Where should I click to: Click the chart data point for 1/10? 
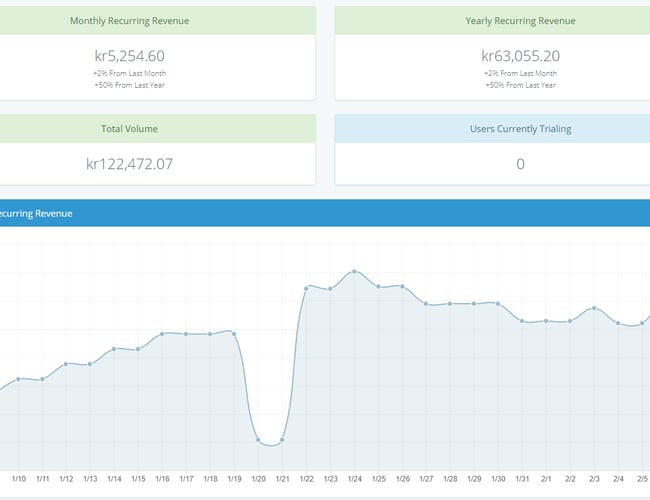[x=19, y=378]
